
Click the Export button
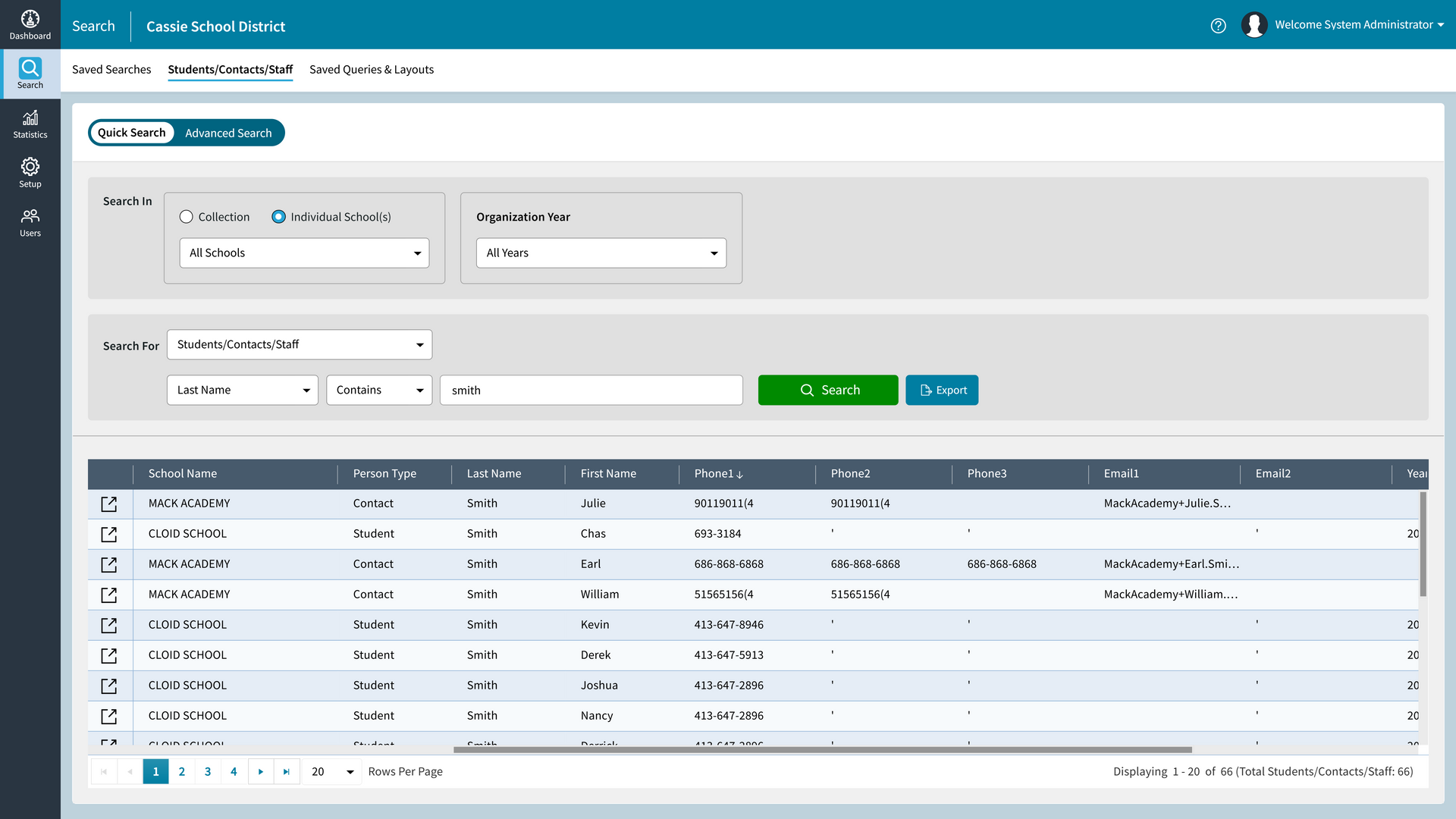942,390
